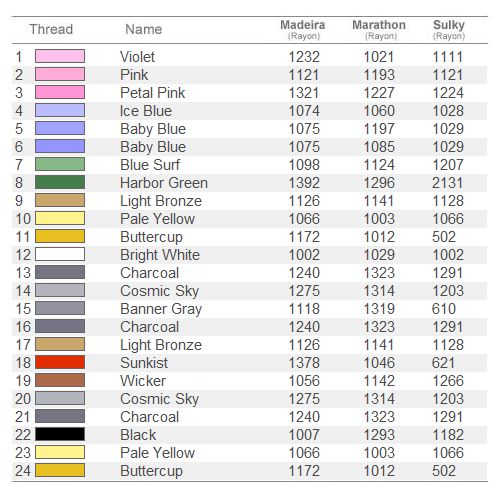The image size is (500, 492).
Task: Click the Madeira Rayon column header
Action: click(x=303, y=30)
